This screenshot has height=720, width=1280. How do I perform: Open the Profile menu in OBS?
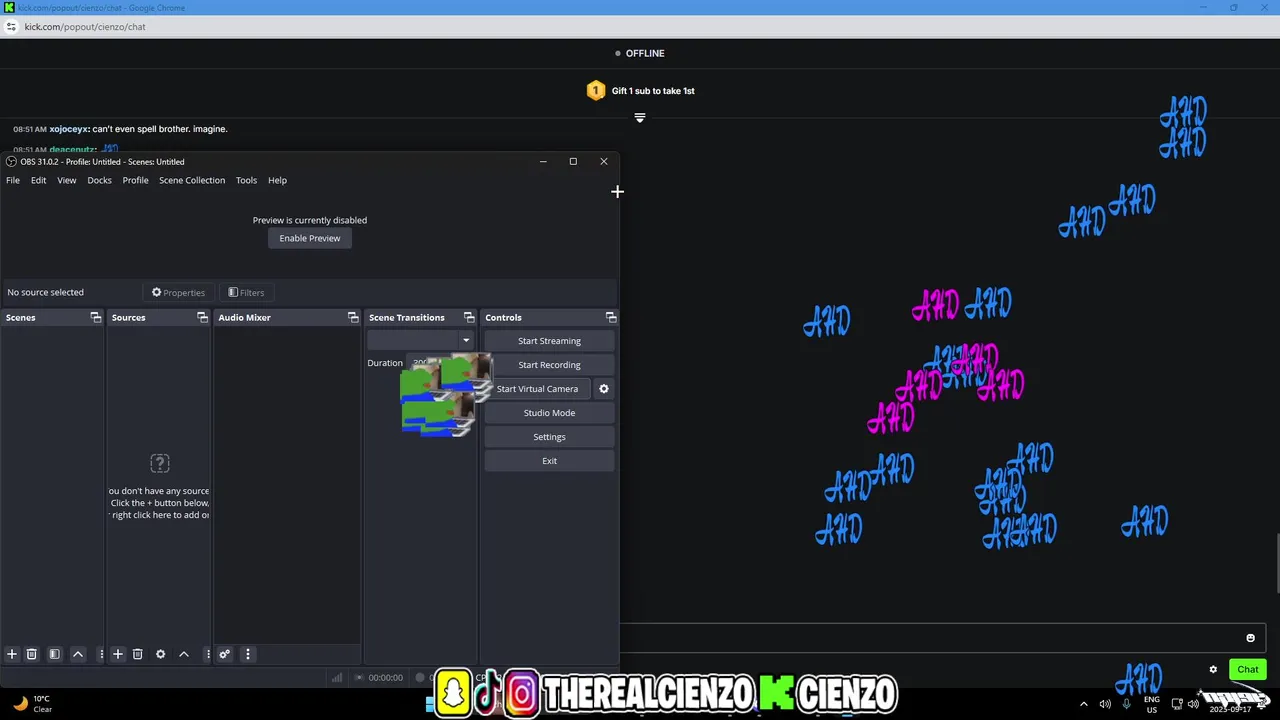tap(135, 181)
